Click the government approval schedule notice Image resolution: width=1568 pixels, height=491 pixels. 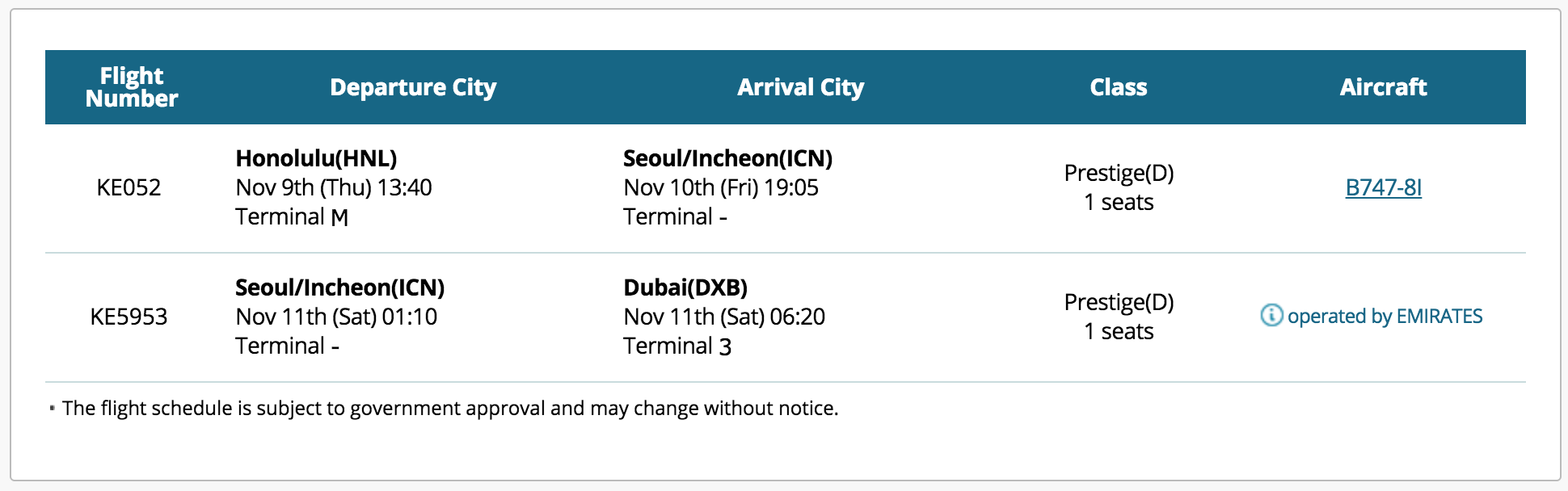pyautogui.click(x=450, y=409)
